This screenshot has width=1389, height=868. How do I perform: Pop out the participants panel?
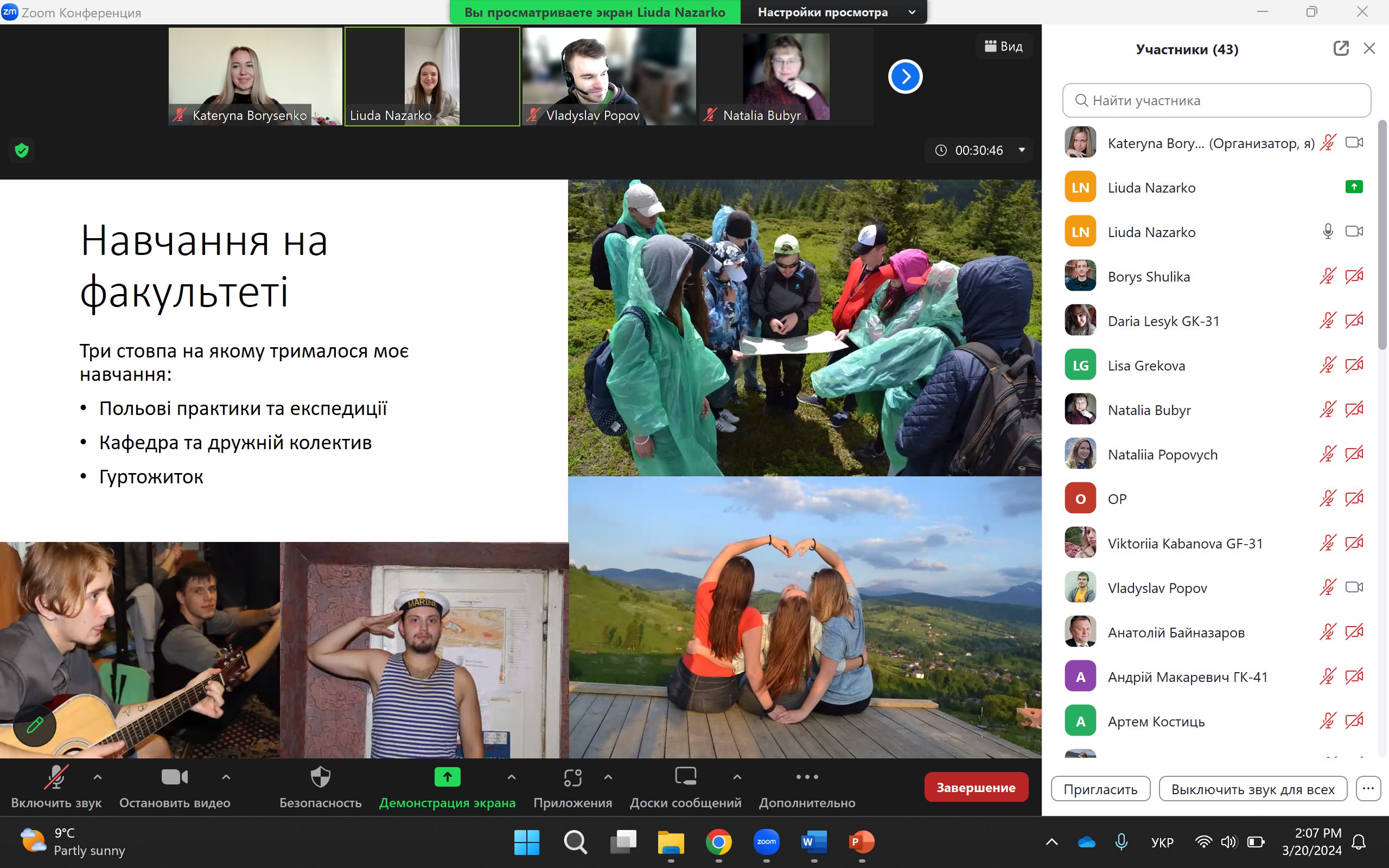[x=1341, y=49]
